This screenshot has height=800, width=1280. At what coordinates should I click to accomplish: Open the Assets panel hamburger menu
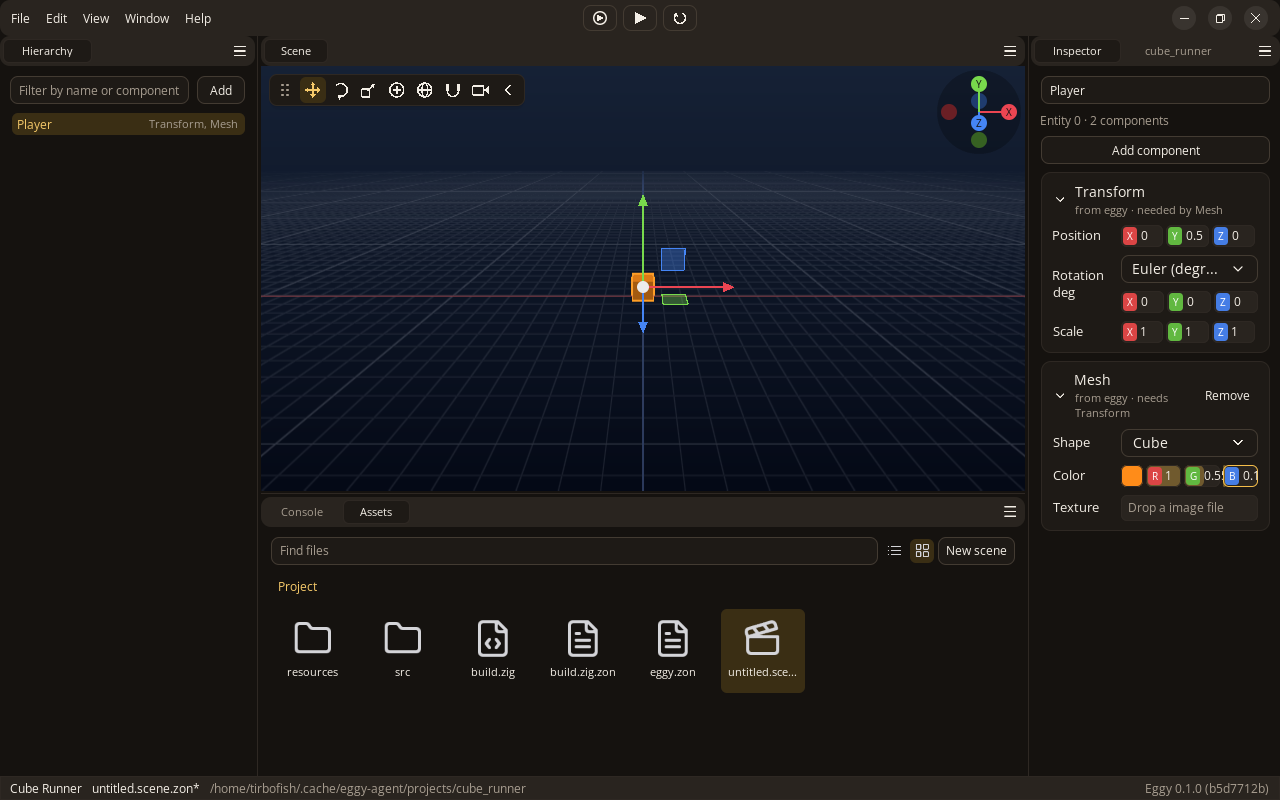pos(1010,512)
